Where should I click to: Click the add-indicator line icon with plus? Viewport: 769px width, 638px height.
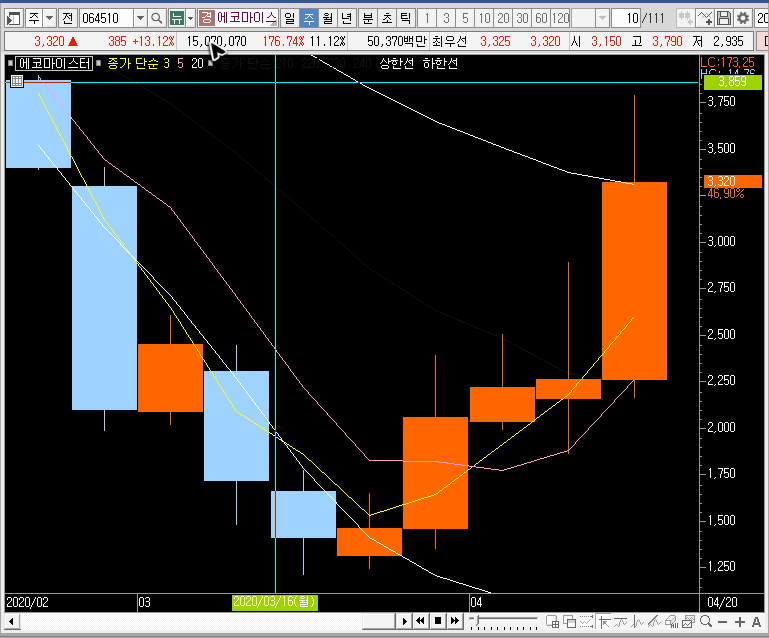tap(705, 19)
